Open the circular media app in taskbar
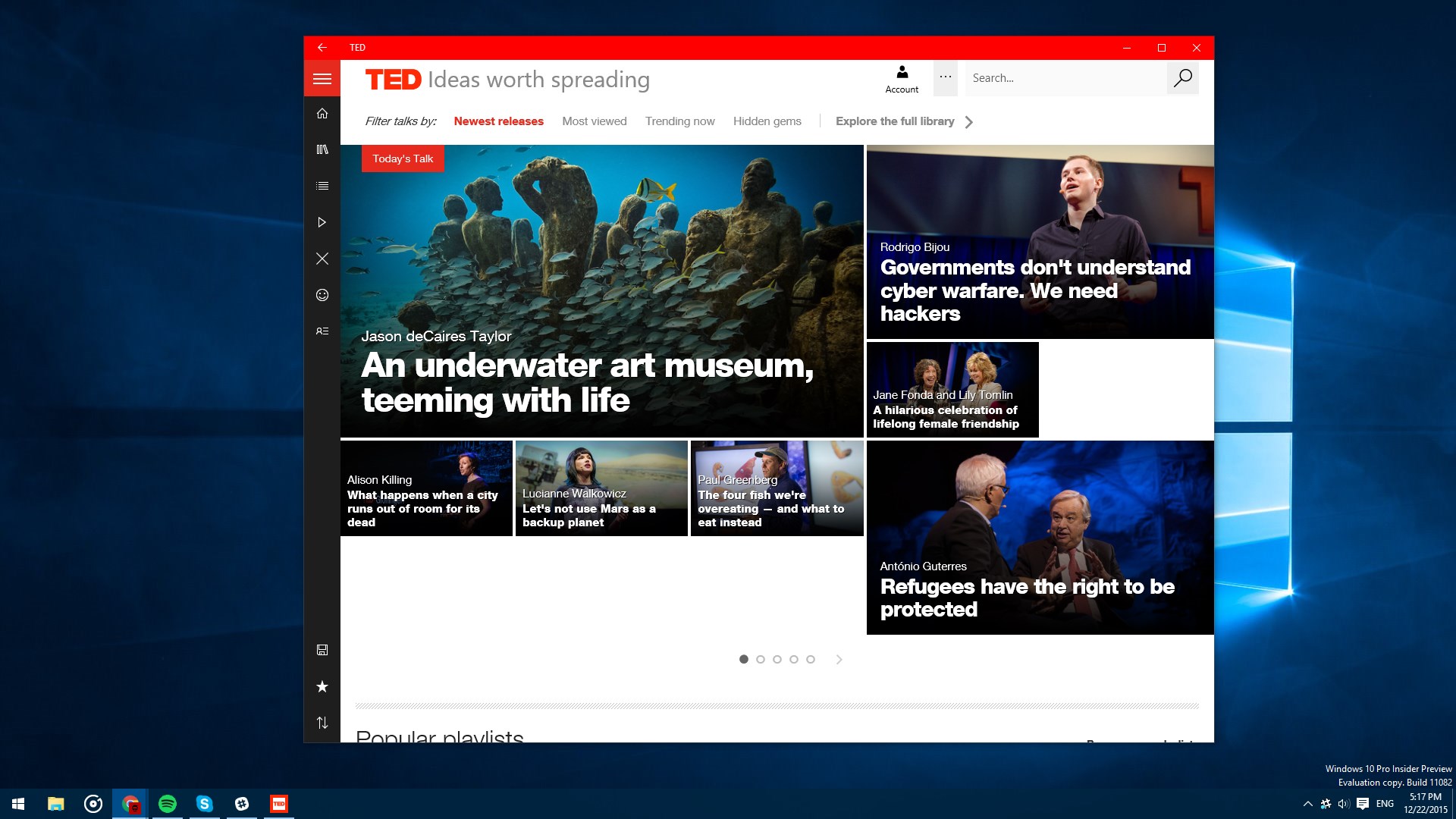This screenshot has width=1456, height=819. 93,804
